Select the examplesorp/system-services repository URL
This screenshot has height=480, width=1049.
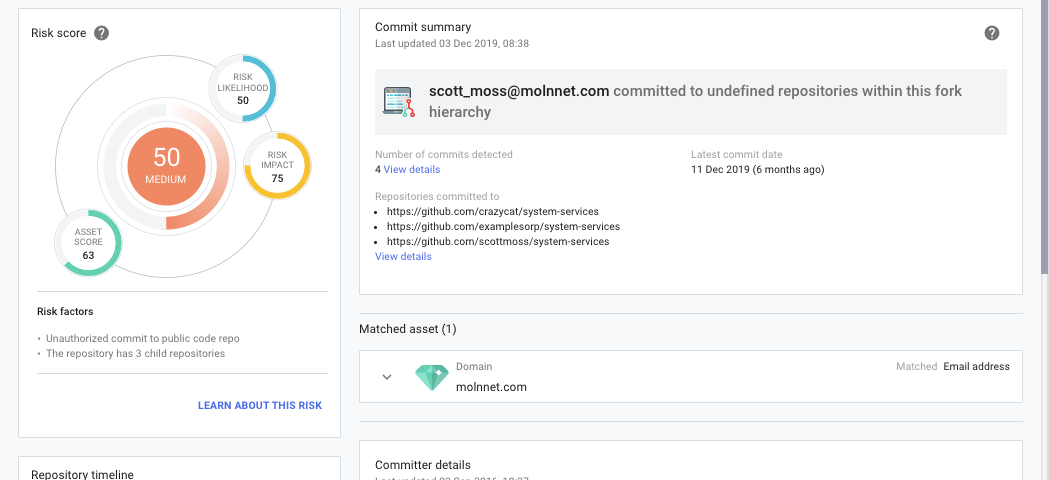coord(503,226)
